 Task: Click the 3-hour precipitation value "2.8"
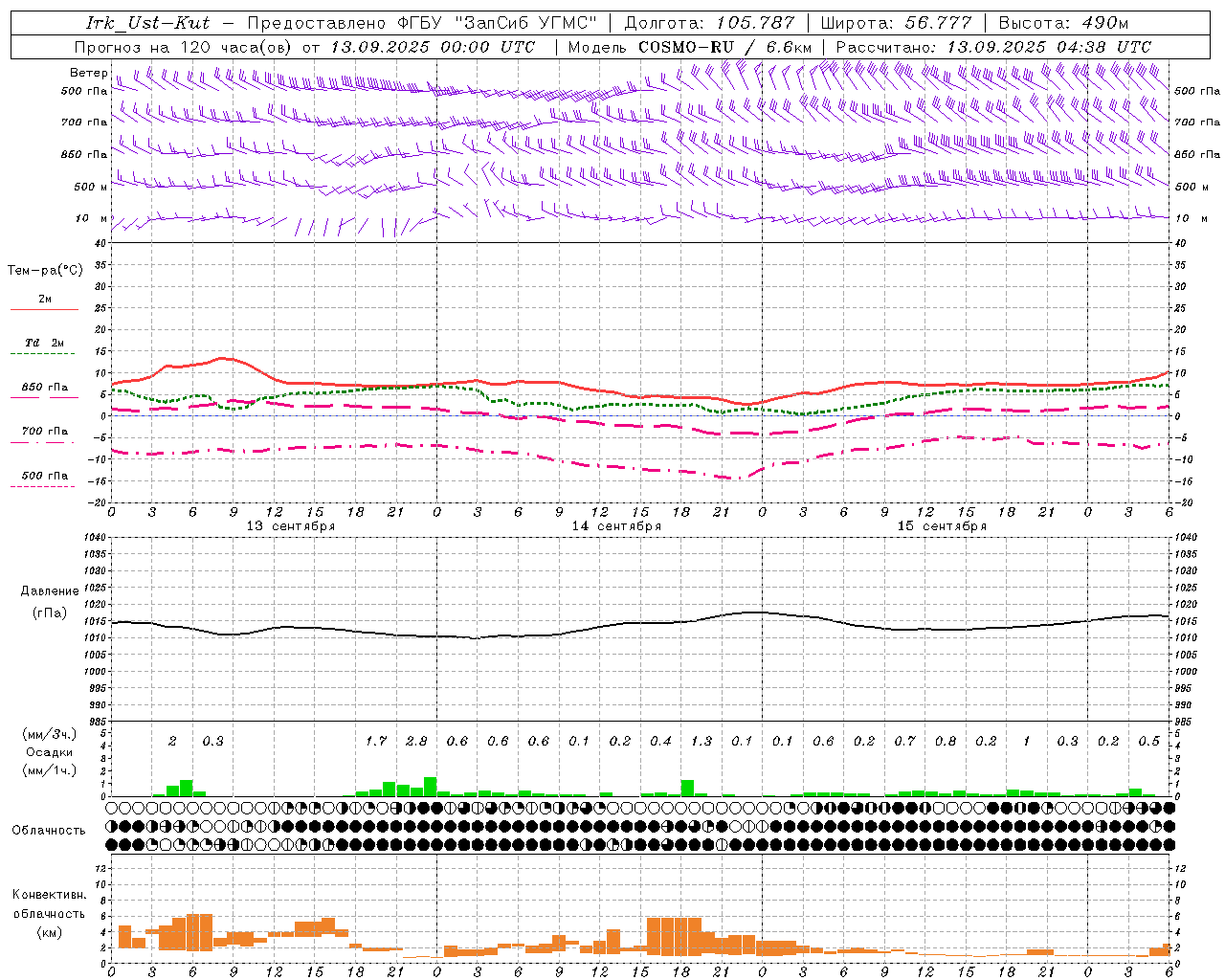(416, 742)
